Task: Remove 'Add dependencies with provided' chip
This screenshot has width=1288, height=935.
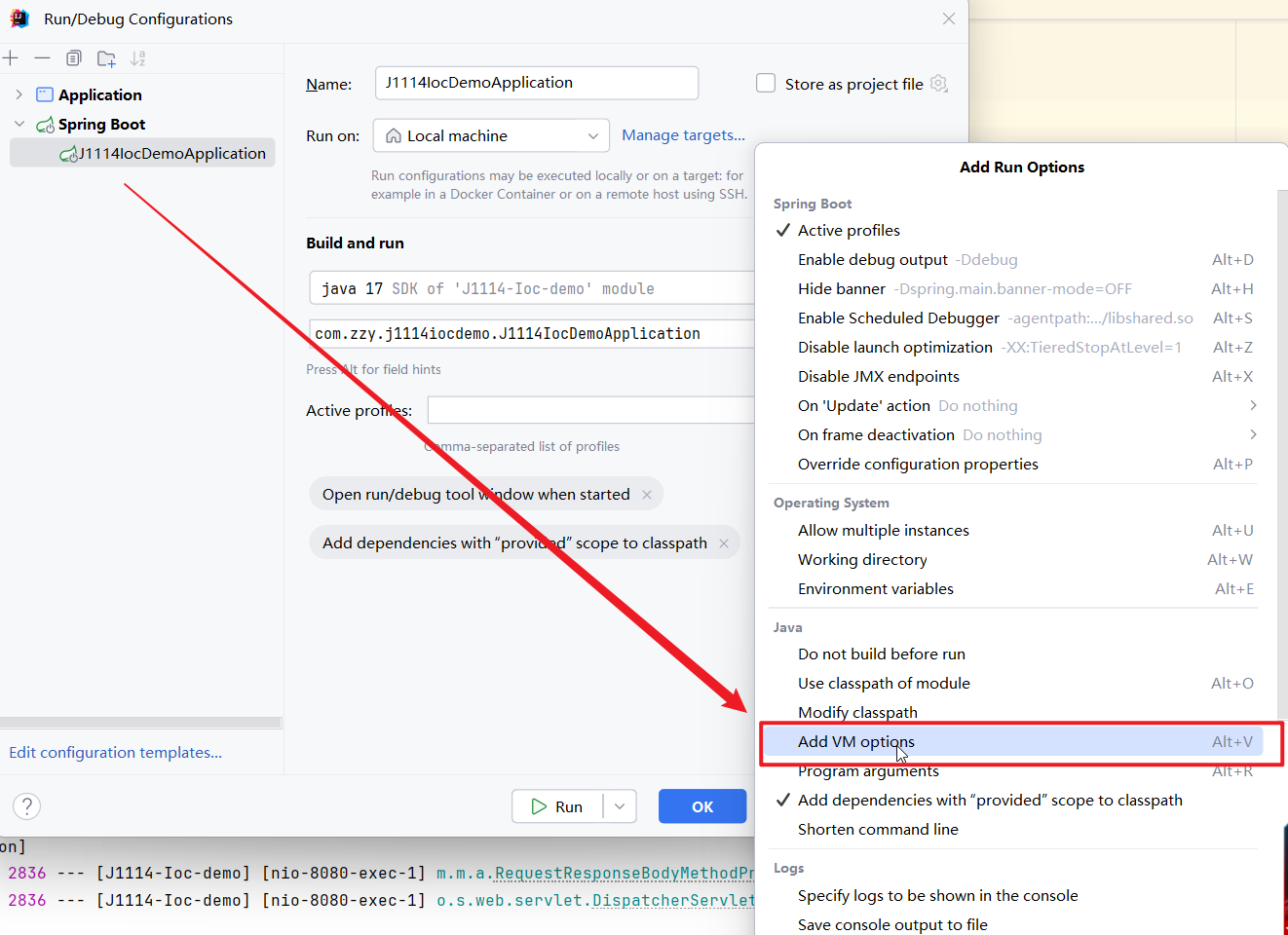Action: pyautogui.click(x=724, y=543)
